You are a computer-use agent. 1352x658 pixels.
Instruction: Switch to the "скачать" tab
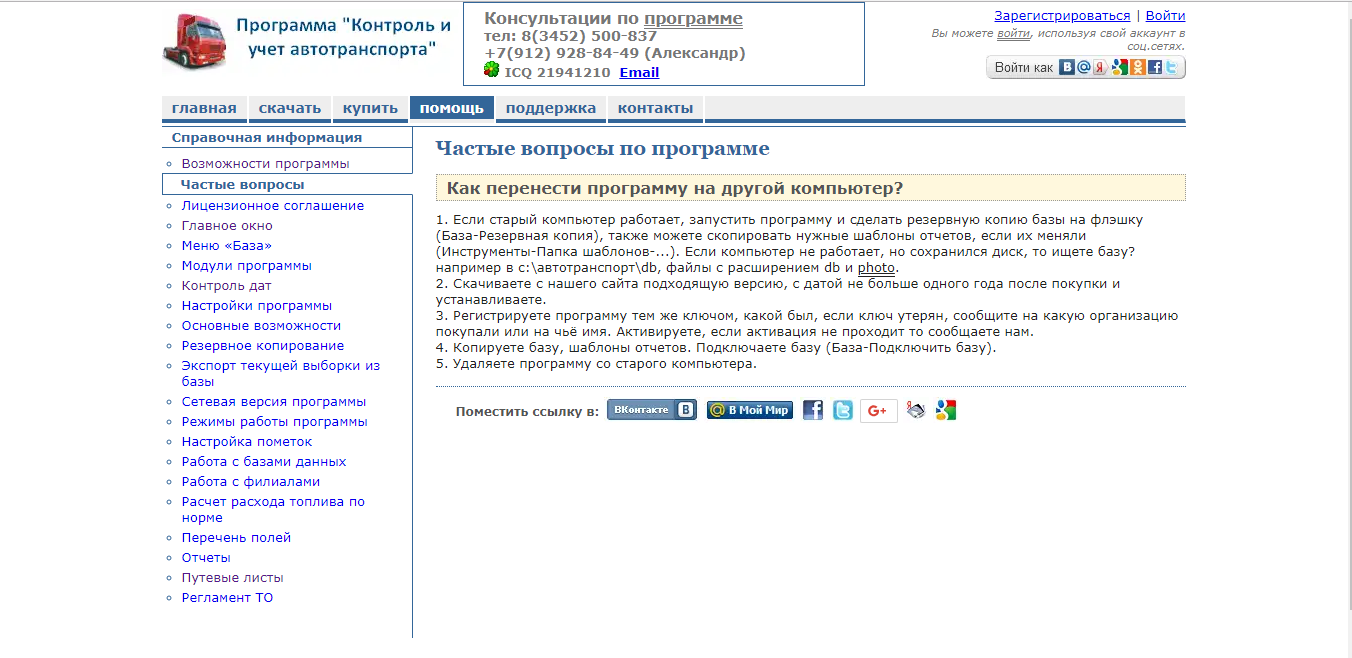click(290, 108)
